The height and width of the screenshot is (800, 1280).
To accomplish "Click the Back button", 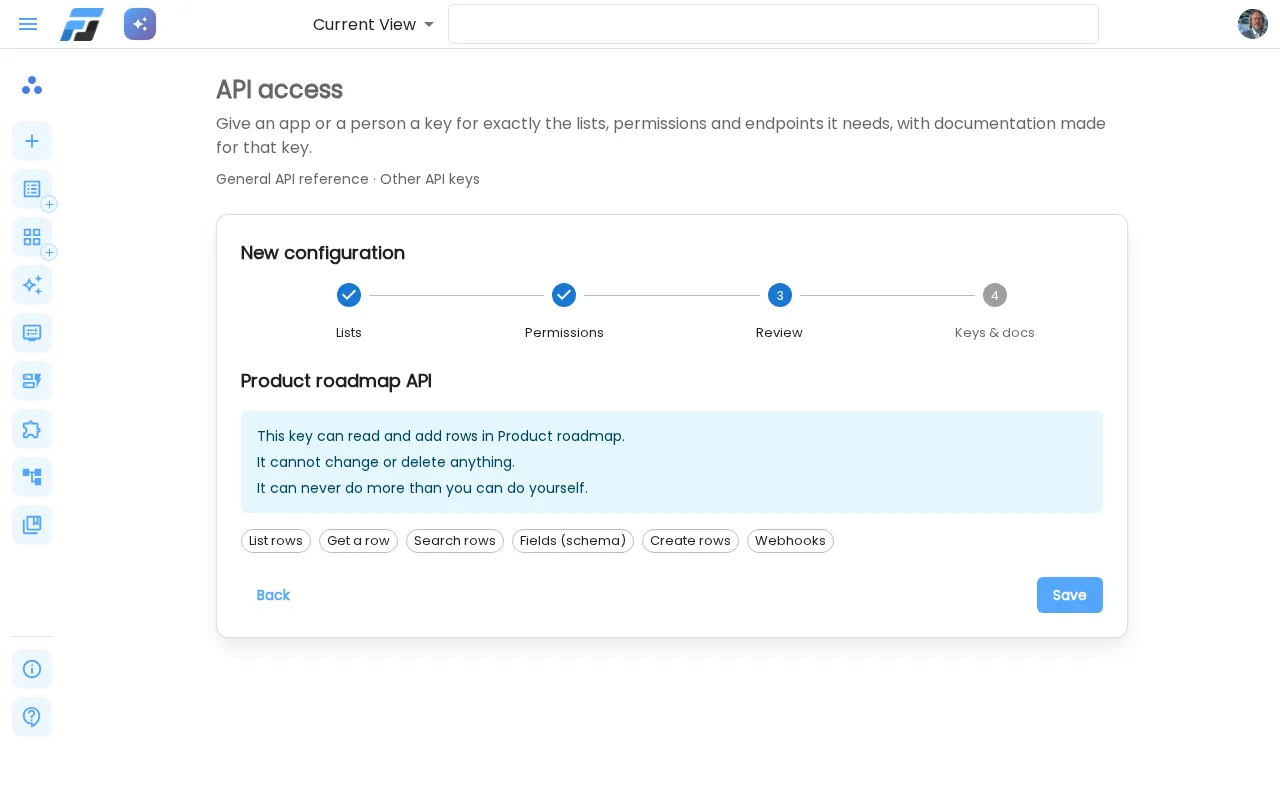I will click(x=273, y=595).
